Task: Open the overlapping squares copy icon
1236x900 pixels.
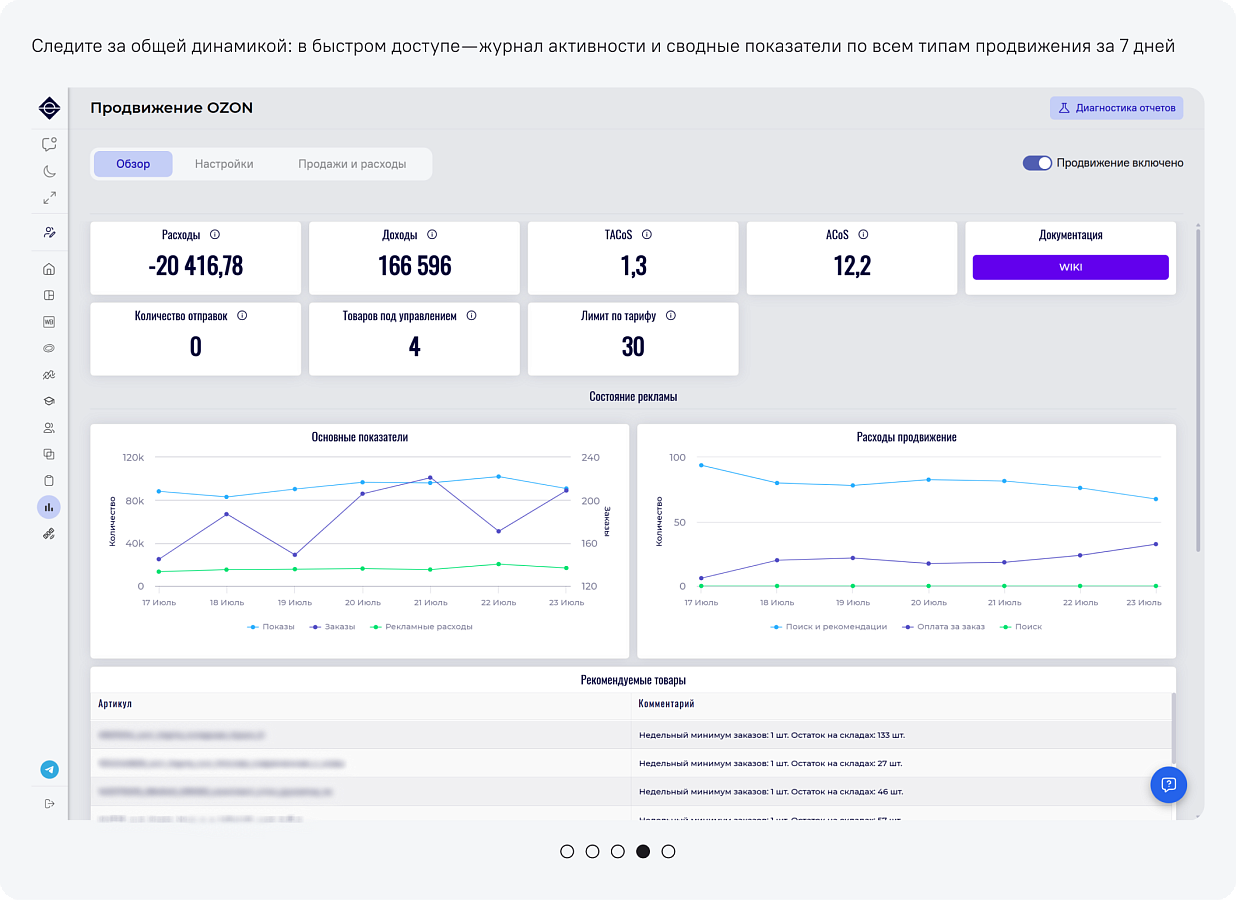Action: [x=49, y=454]
